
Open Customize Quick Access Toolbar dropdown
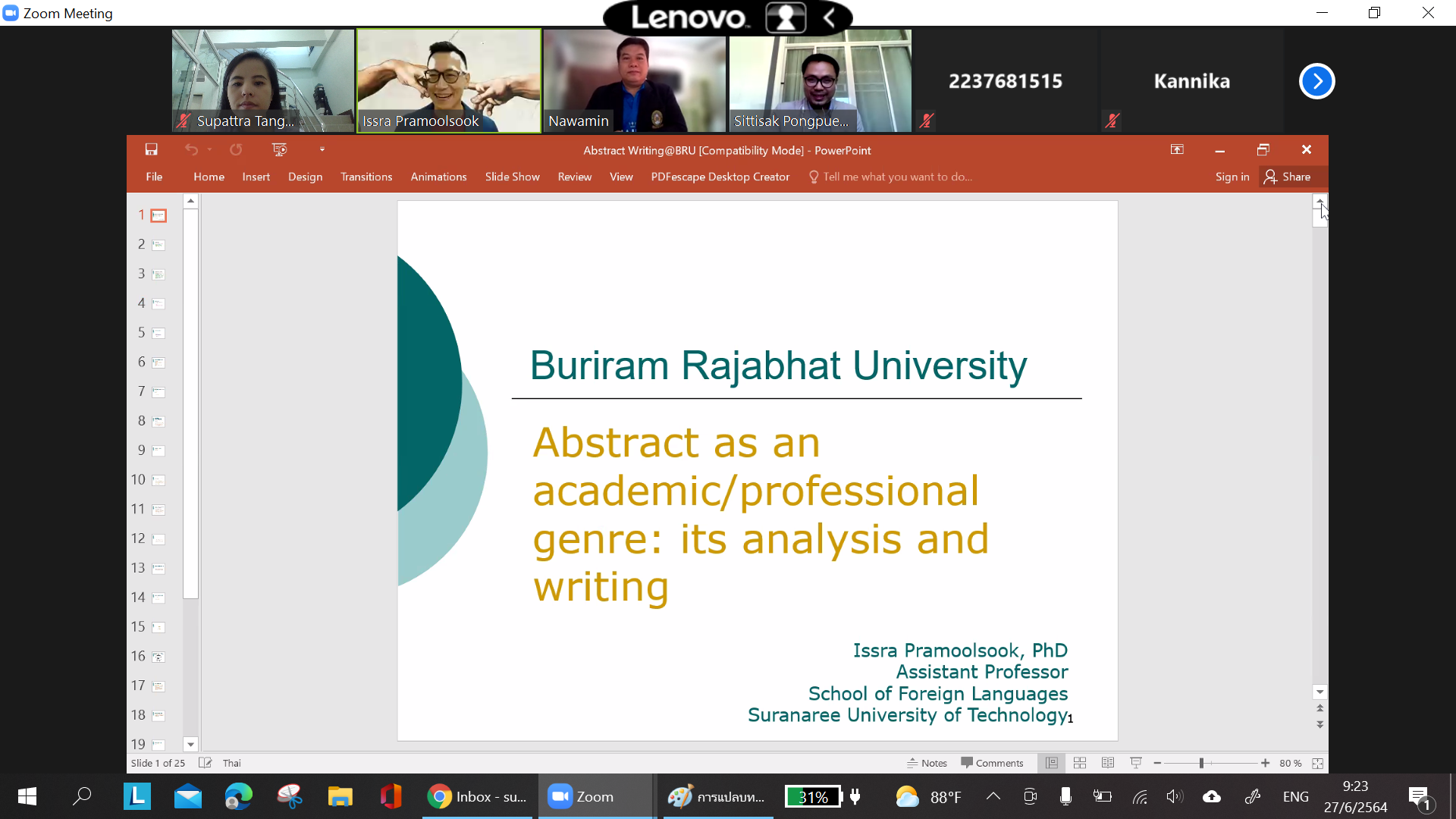pos(322,149)
